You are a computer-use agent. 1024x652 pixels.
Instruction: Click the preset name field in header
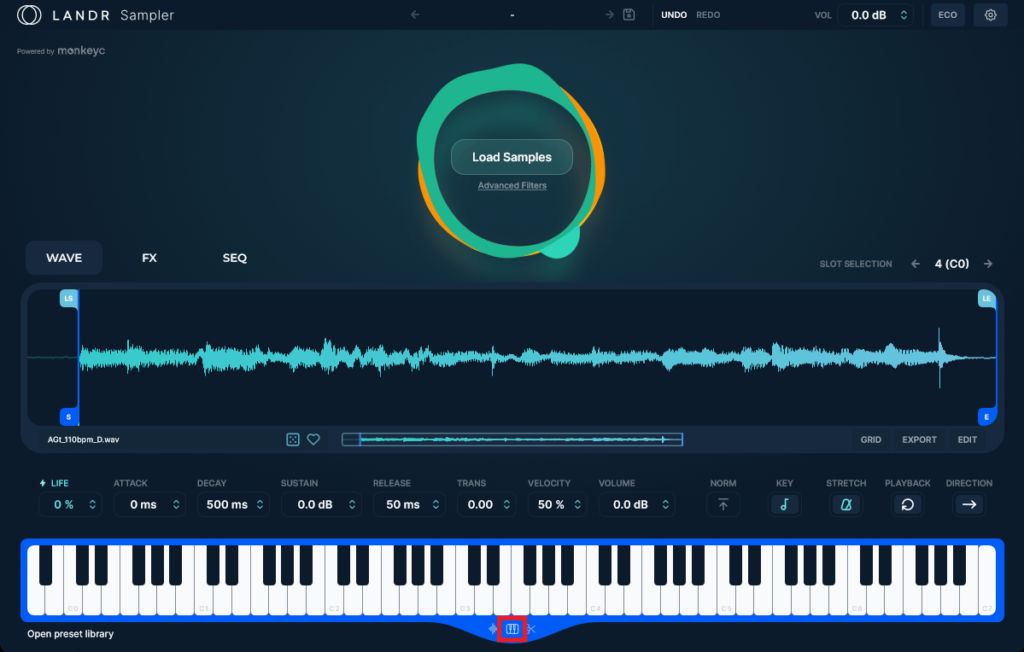coord(512,14)
